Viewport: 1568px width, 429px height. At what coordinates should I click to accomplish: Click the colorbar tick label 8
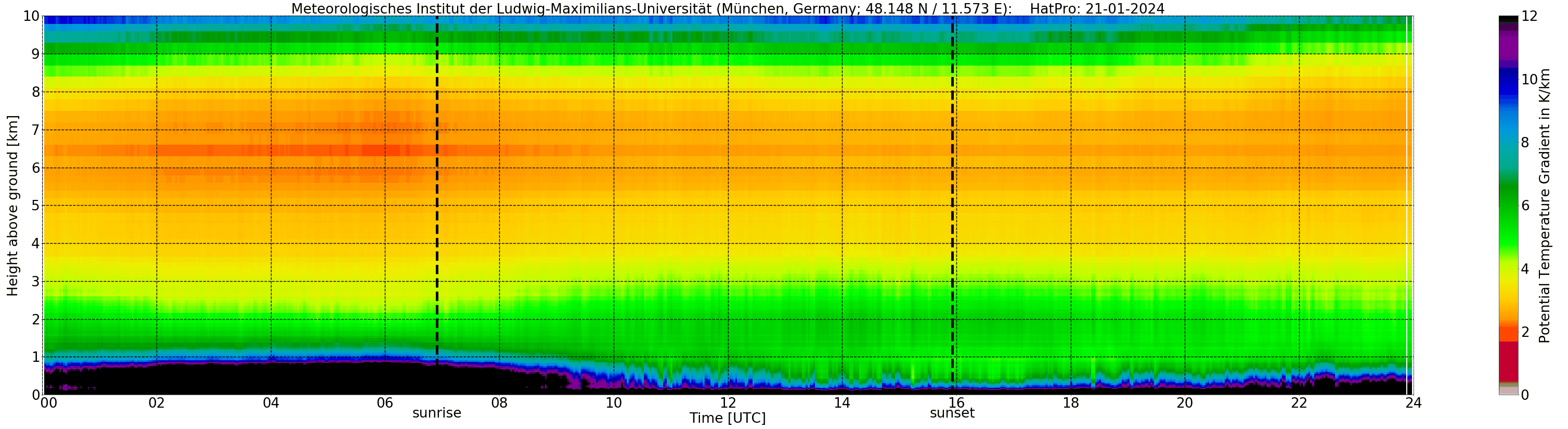[1525, 143]
